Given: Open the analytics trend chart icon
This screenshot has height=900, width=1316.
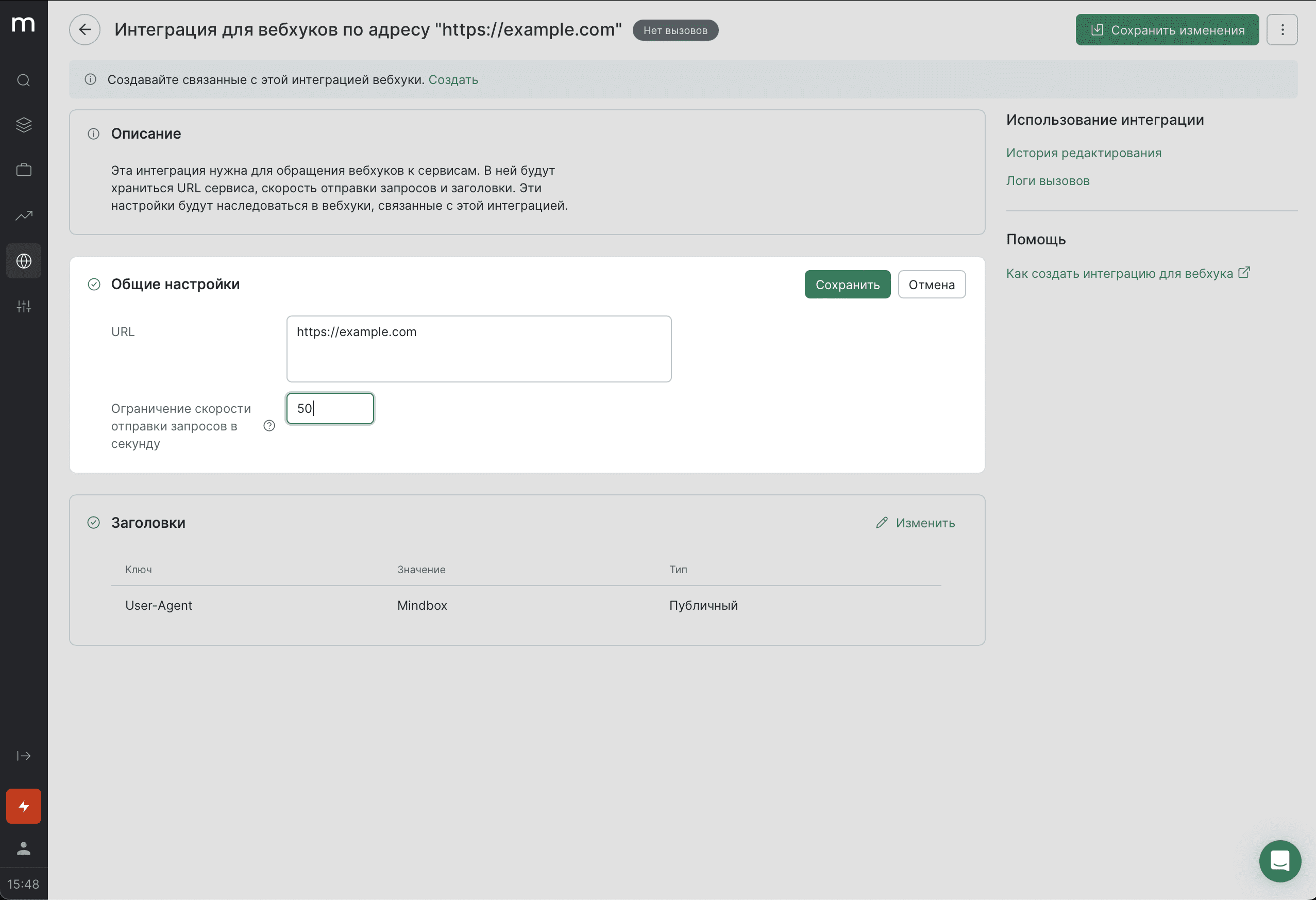Looking at the screenshot, I should [23, 215].
